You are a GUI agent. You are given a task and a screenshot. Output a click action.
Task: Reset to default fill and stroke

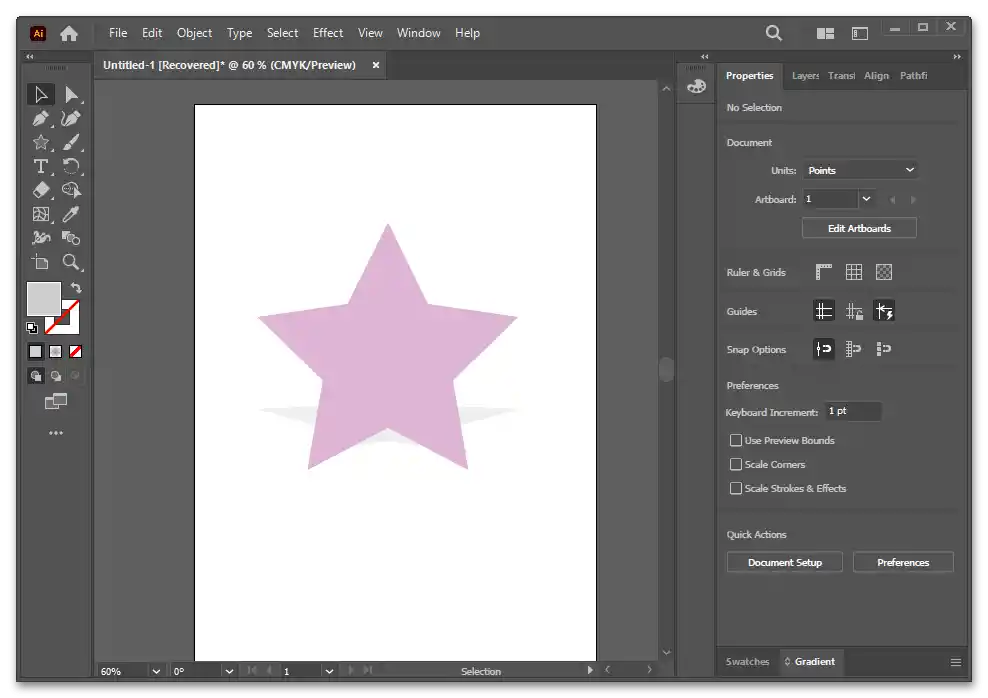32,328
